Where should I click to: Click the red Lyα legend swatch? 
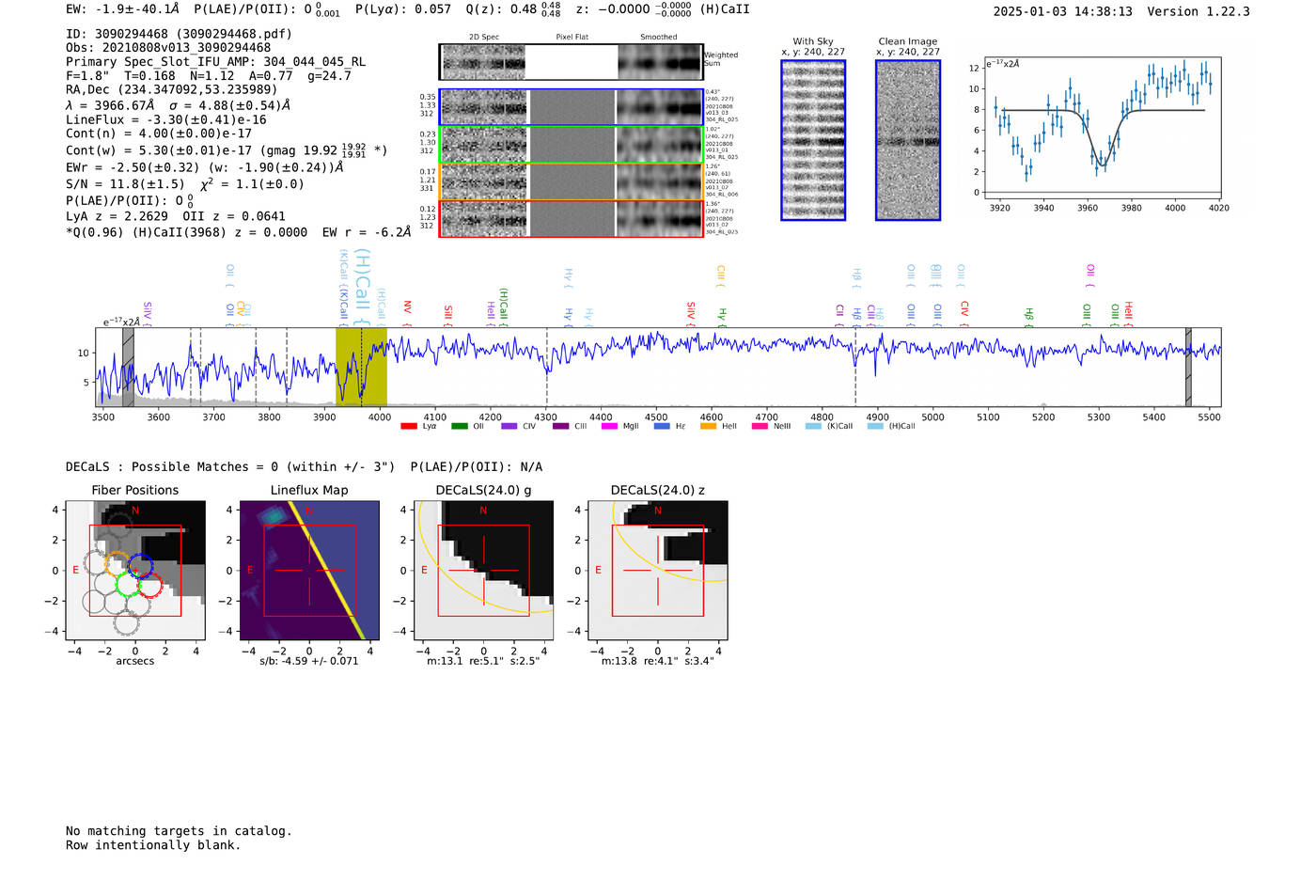point(408,426)
